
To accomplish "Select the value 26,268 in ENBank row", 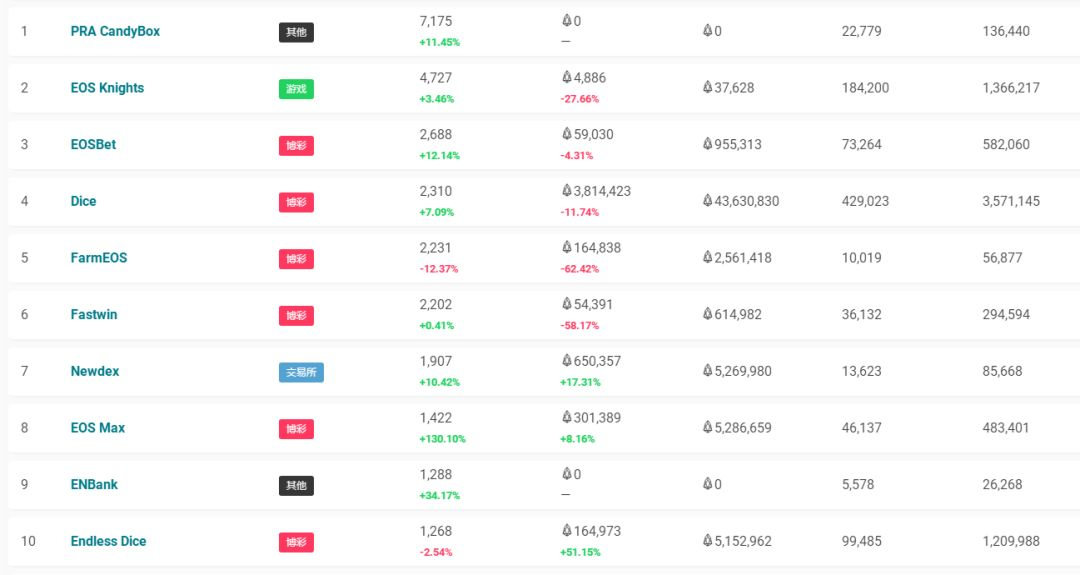I will pos(1002,484).
